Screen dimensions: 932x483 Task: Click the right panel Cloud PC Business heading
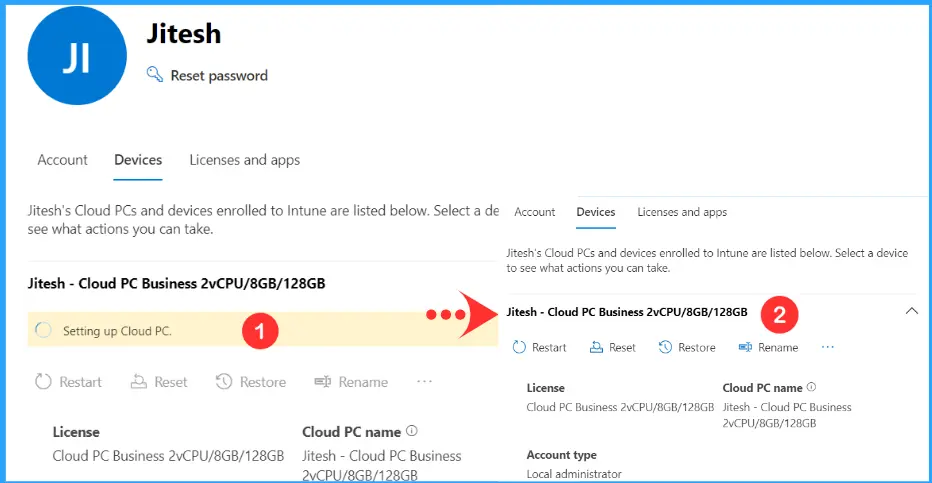pyautogui.click(x=627, y=312)
